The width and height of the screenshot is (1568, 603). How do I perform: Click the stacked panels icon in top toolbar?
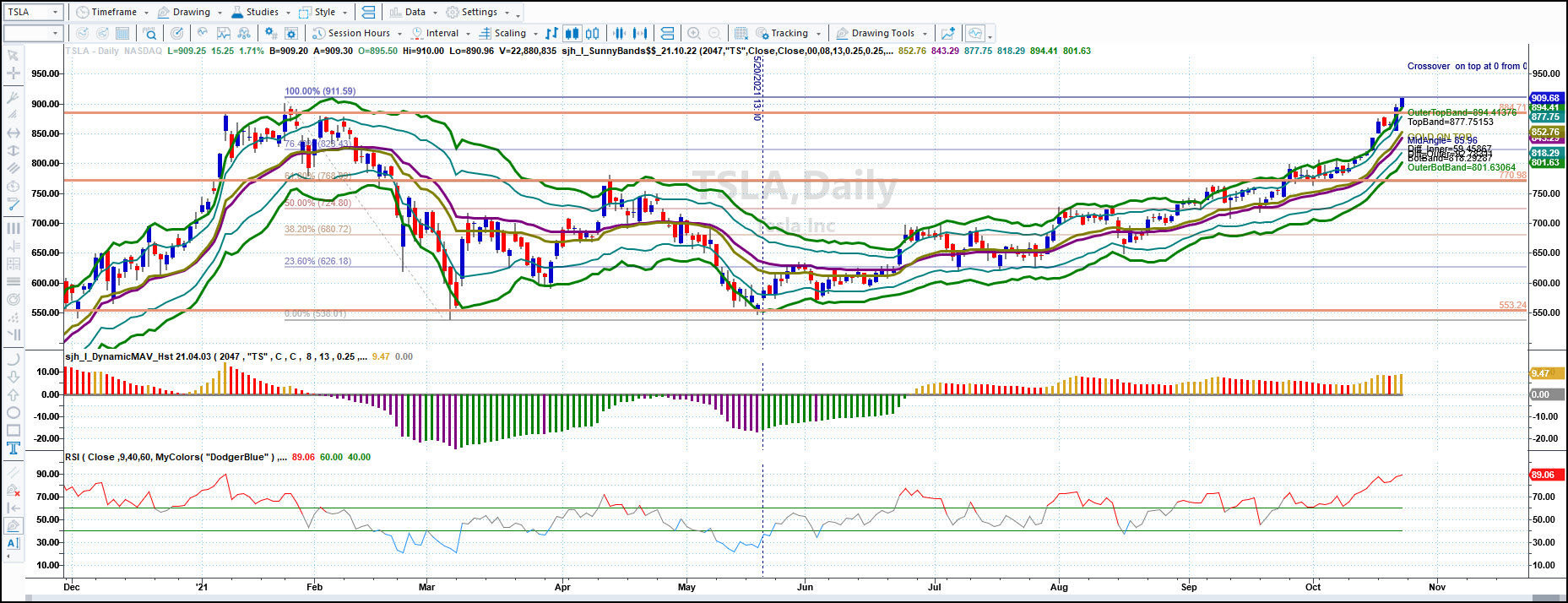[x=367, y=12]
